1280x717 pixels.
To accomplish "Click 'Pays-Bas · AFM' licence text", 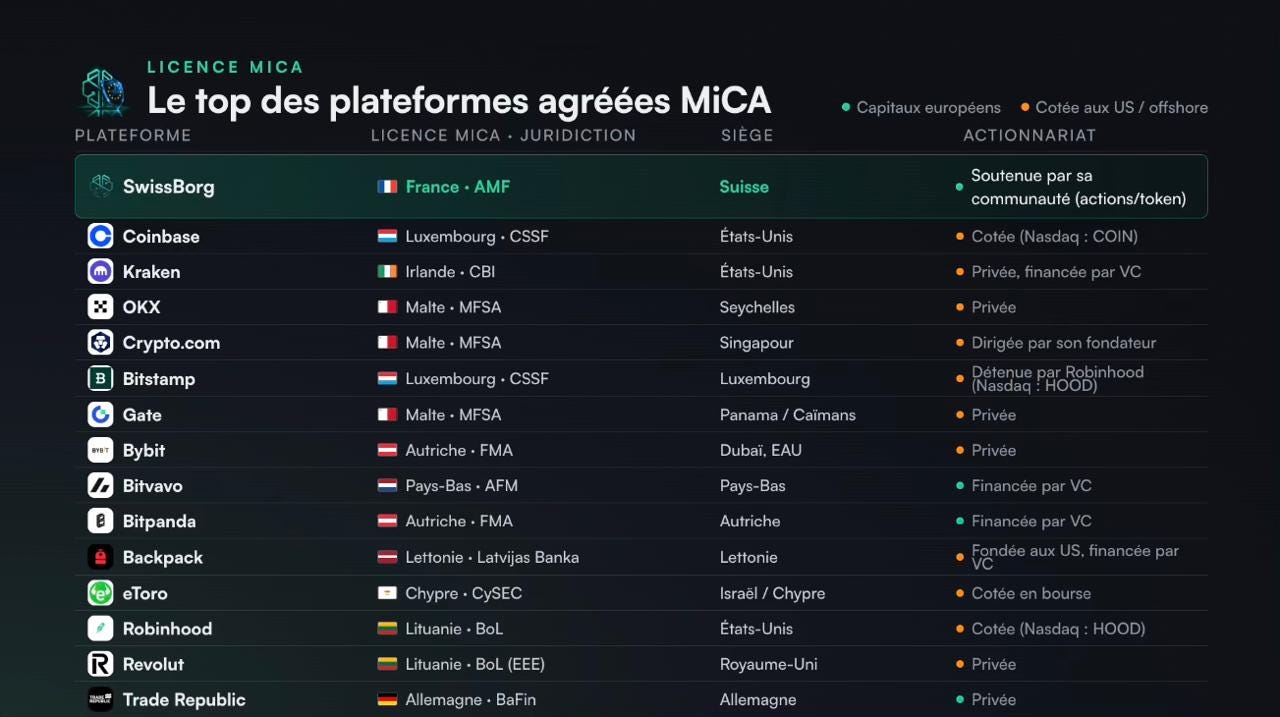I will (461, 485).
